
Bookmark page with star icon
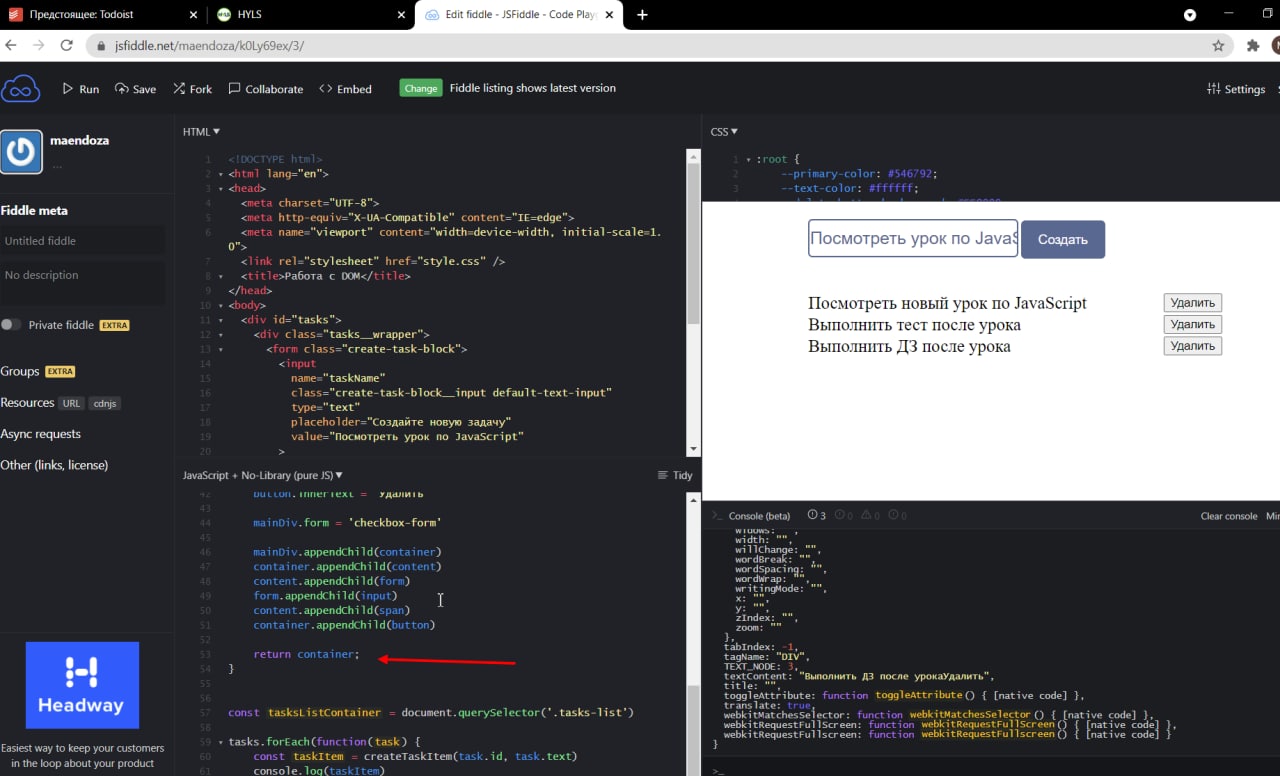click(1218, 45)
